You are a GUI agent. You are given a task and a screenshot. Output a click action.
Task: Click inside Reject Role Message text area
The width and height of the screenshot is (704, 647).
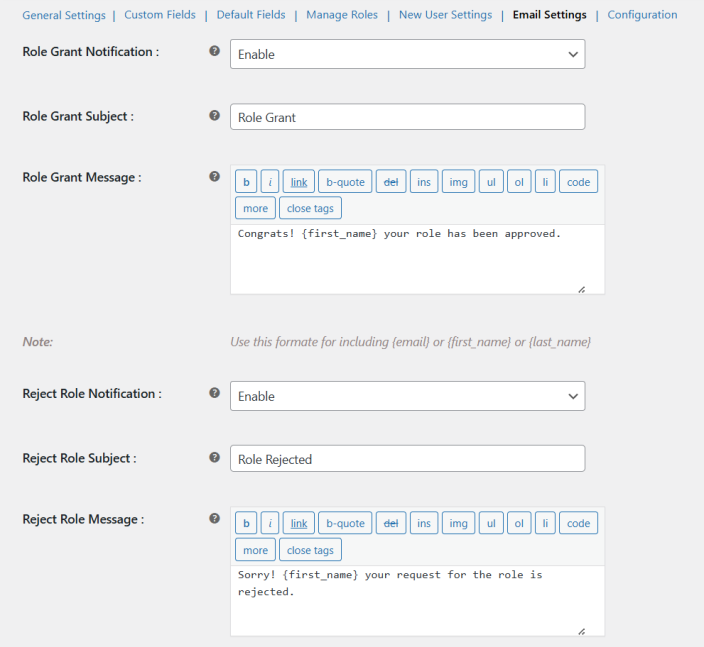pyautogui.click(x=418, y=601)
